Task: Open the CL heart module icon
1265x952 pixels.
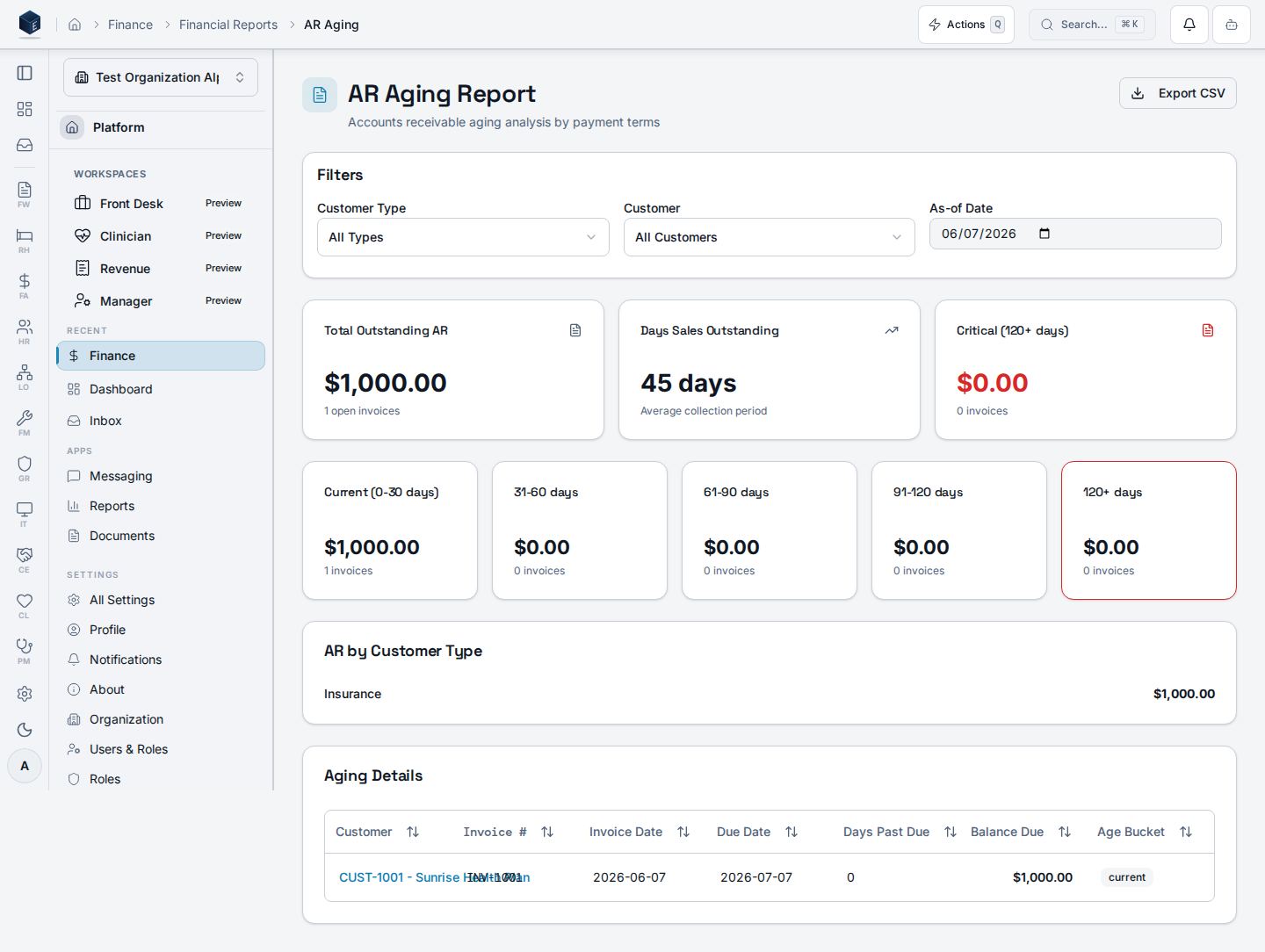Action: click(25, 605)
